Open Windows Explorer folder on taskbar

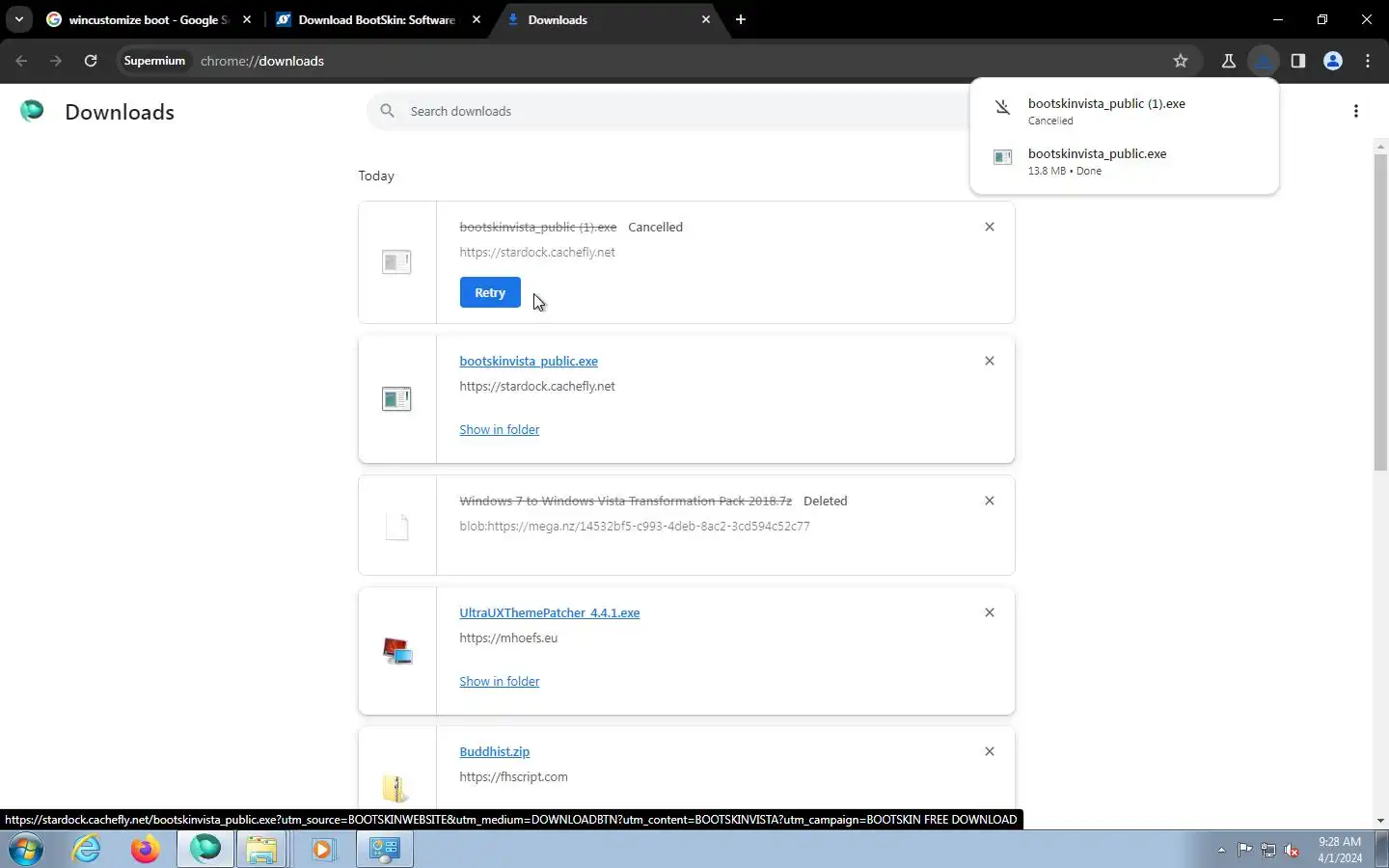pyautogui.click(x=262, y=849)
